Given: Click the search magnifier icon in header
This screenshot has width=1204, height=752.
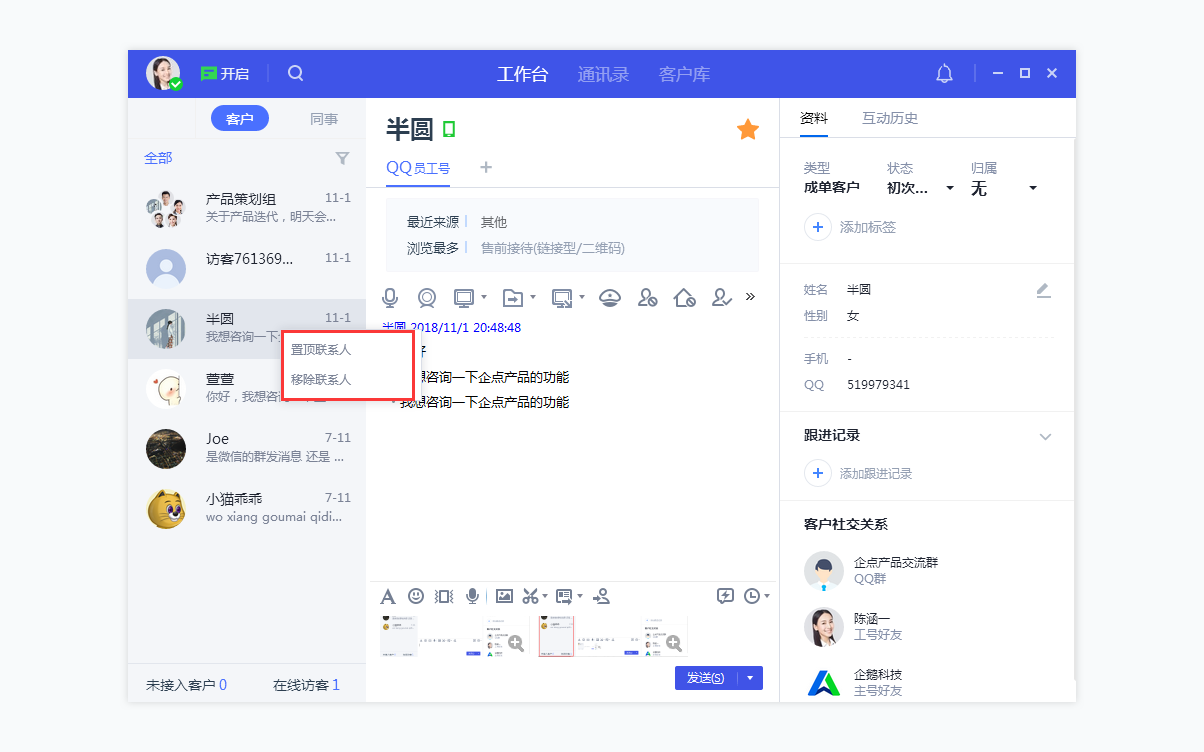Looking at the screenshot, I should pyautogui.click(x=295, y=73).
